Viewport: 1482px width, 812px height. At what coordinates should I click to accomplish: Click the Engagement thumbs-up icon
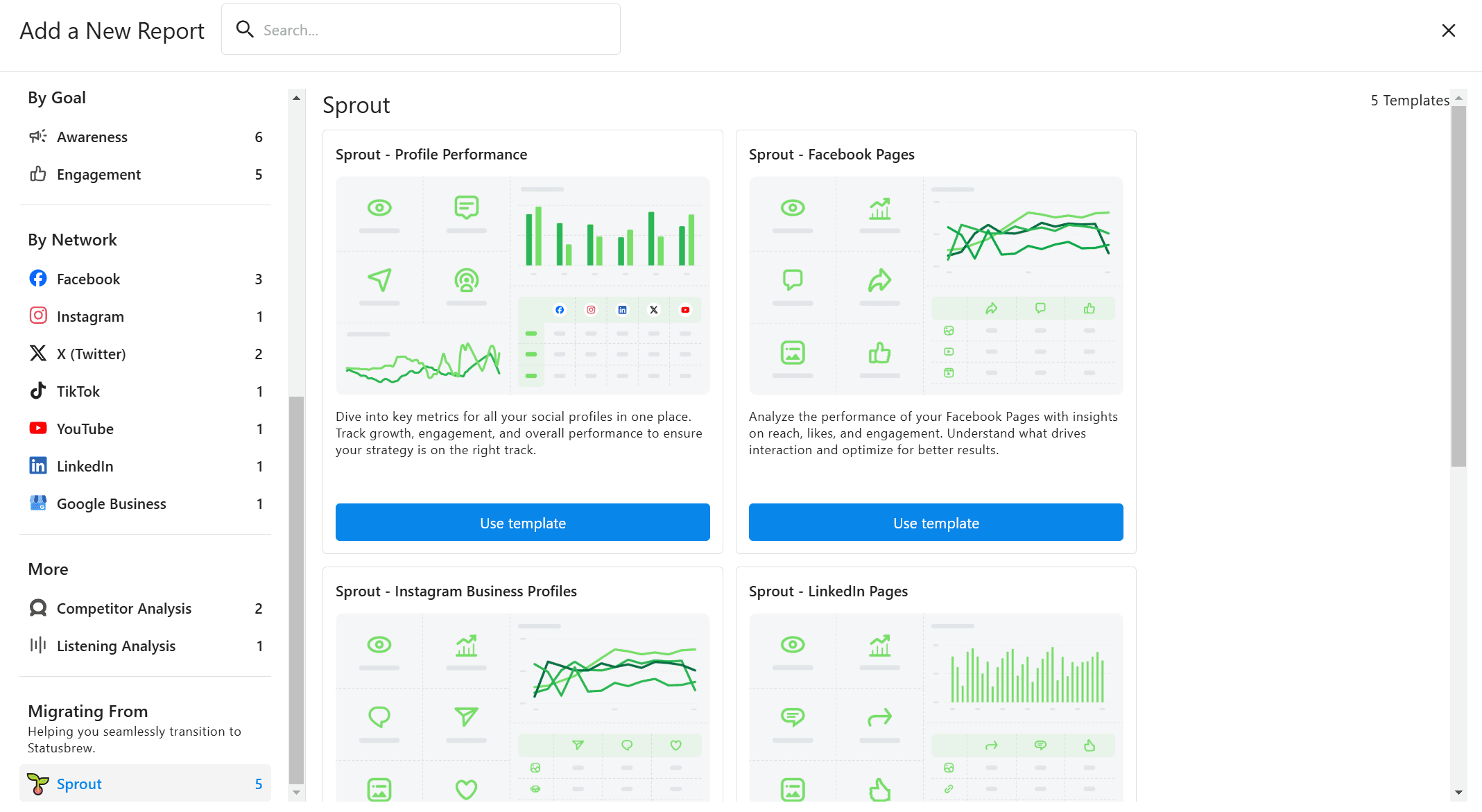(38, 174)
